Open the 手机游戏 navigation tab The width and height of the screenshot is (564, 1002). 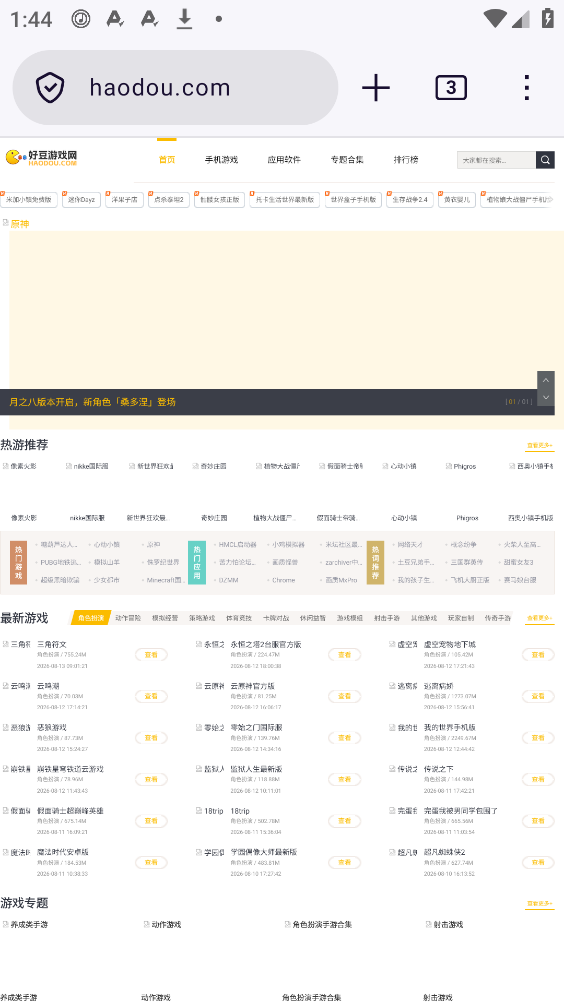[x=221, y=160]
